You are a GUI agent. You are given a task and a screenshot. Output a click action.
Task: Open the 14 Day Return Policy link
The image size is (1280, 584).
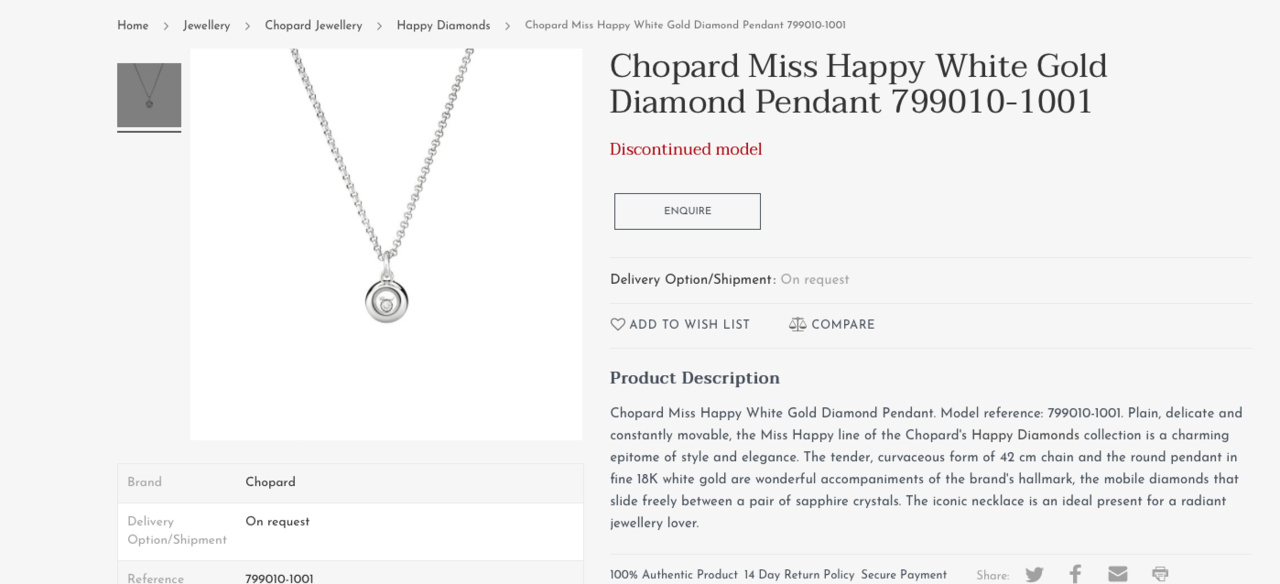pos(799,575)
